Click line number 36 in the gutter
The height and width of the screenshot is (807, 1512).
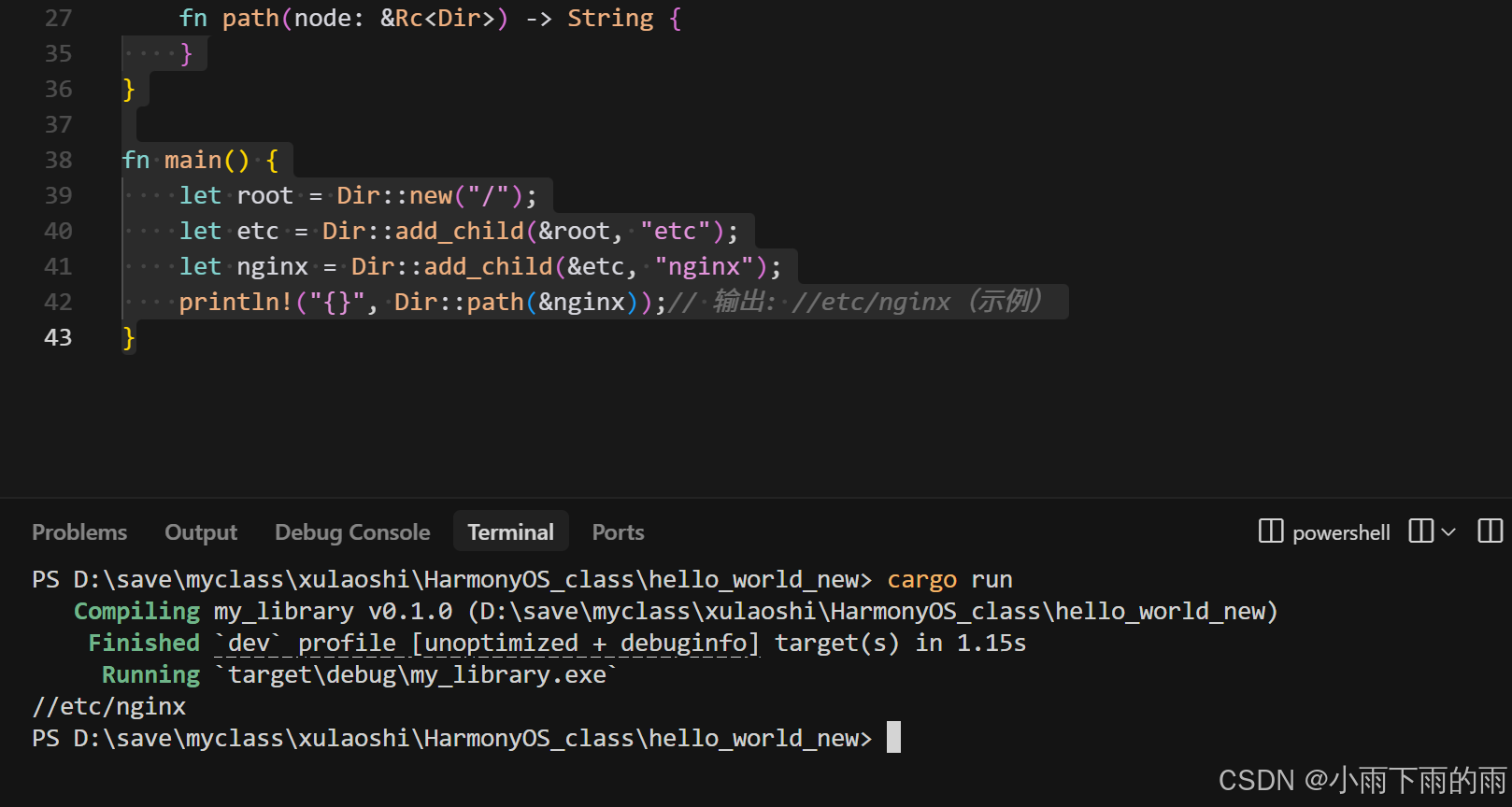click(x=58, y=89)
